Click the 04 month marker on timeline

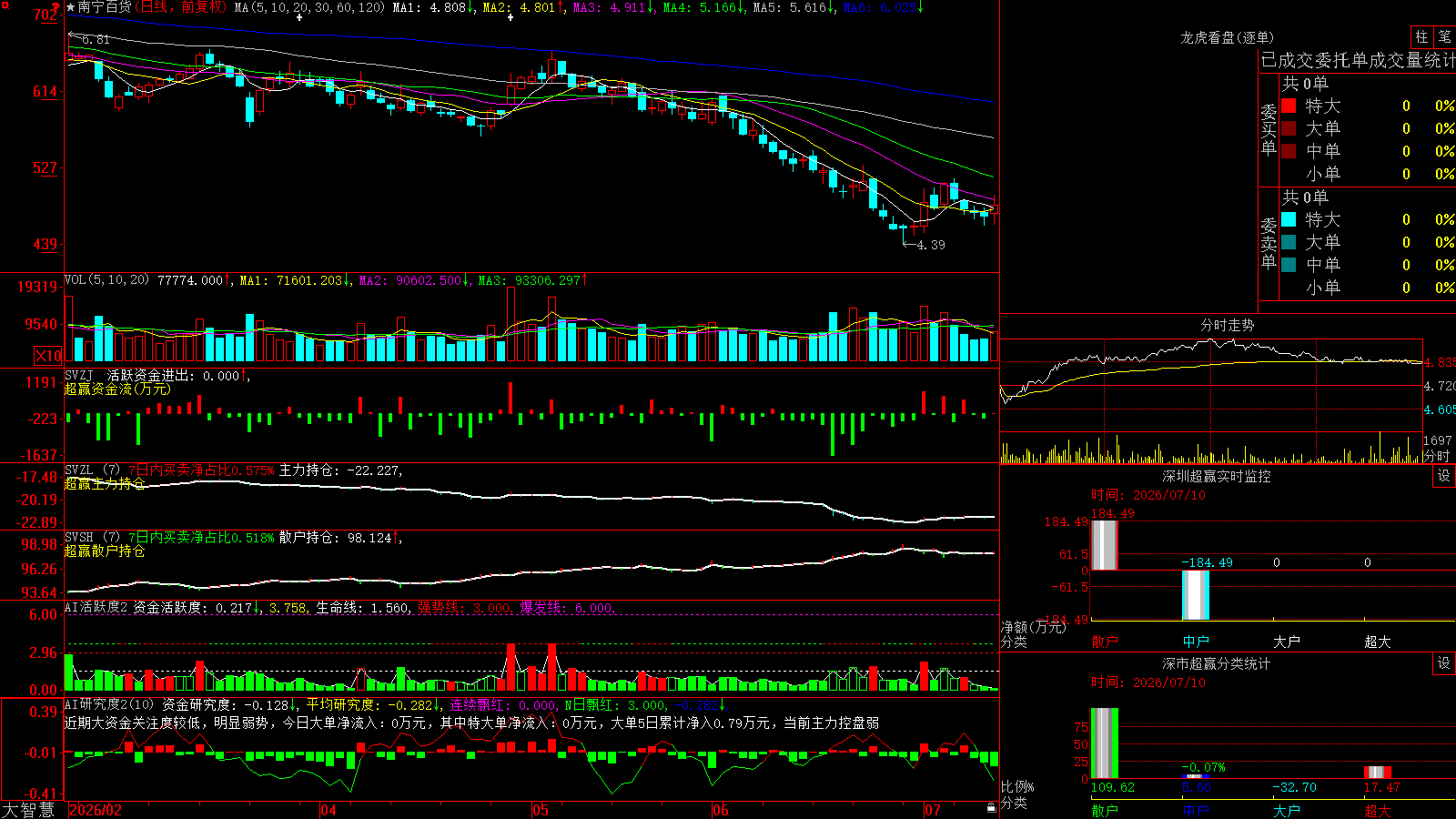[x=329, y=810]
